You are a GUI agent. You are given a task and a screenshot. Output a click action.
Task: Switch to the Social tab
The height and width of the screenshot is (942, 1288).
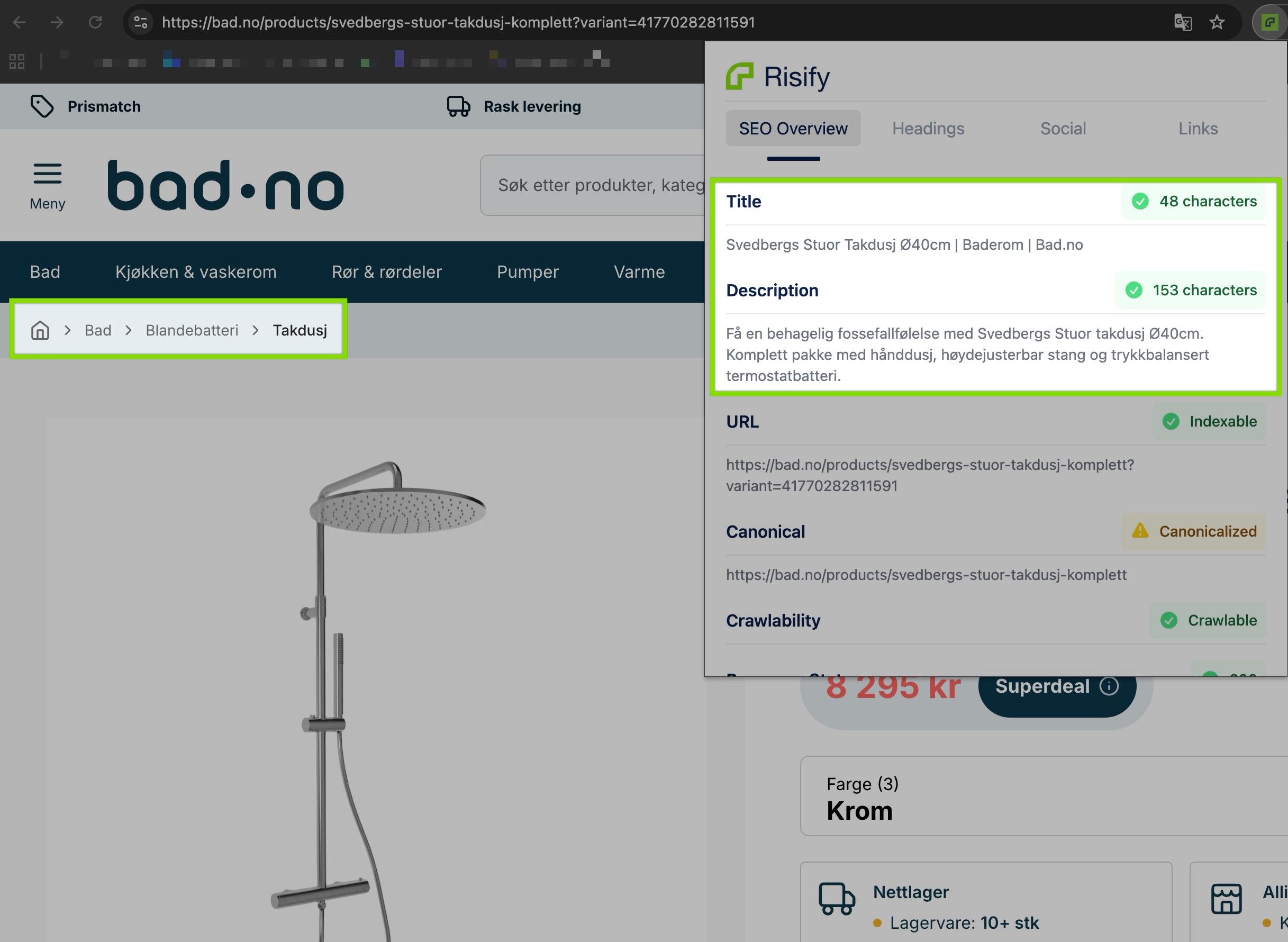pyautogui.click(x=1063, y=128)
